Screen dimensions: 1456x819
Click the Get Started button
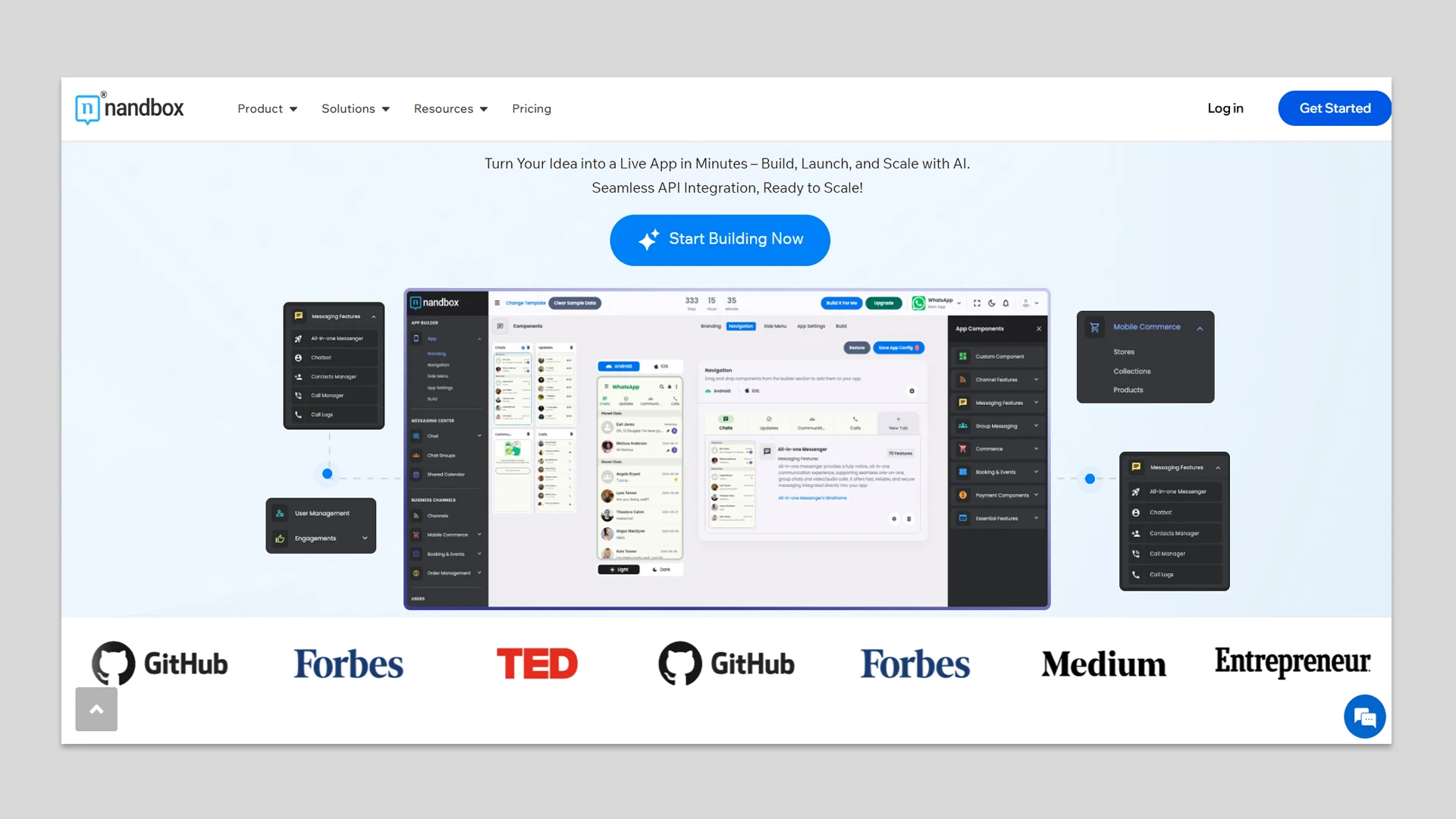click(1334, 108)
